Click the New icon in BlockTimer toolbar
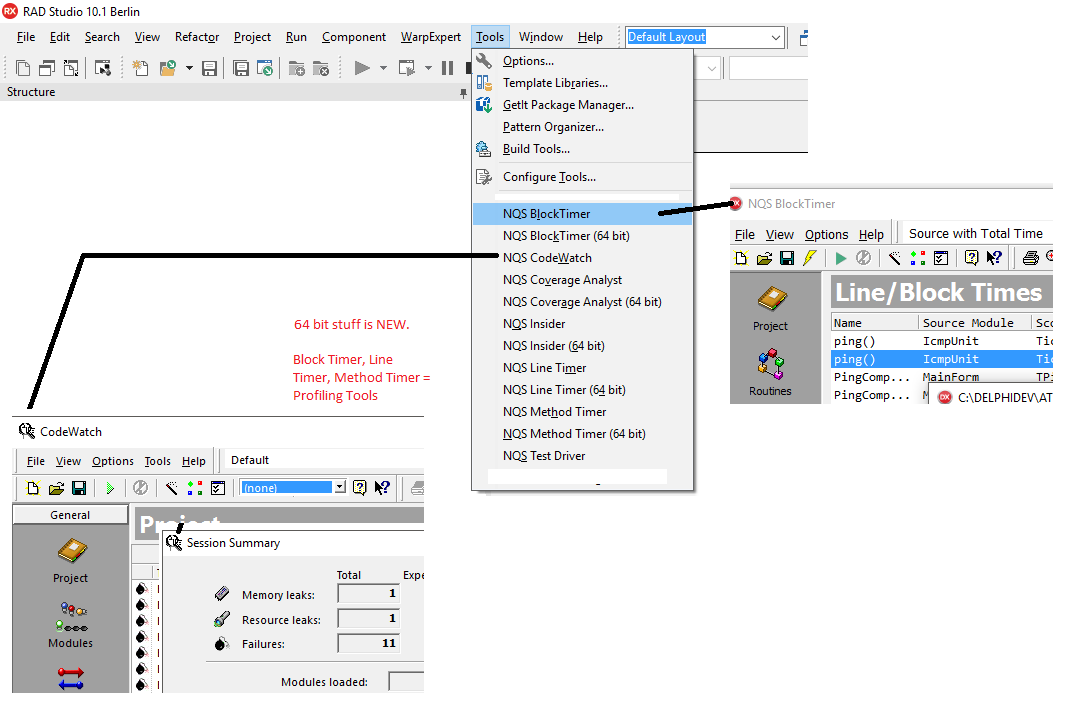Image resolution: width=1080 pixels, height=704 pixels. point(741,258)
